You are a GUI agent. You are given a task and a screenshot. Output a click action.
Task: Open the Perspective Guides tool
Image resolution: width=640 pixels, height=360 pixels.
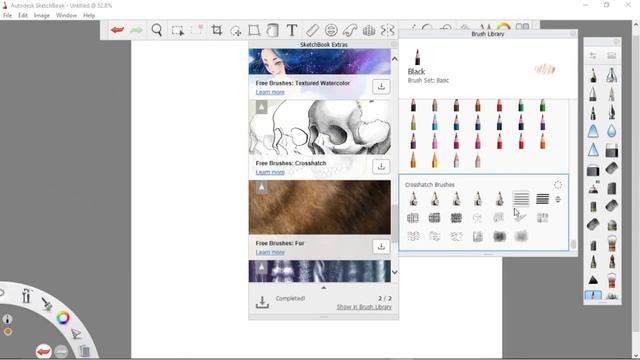369,31
